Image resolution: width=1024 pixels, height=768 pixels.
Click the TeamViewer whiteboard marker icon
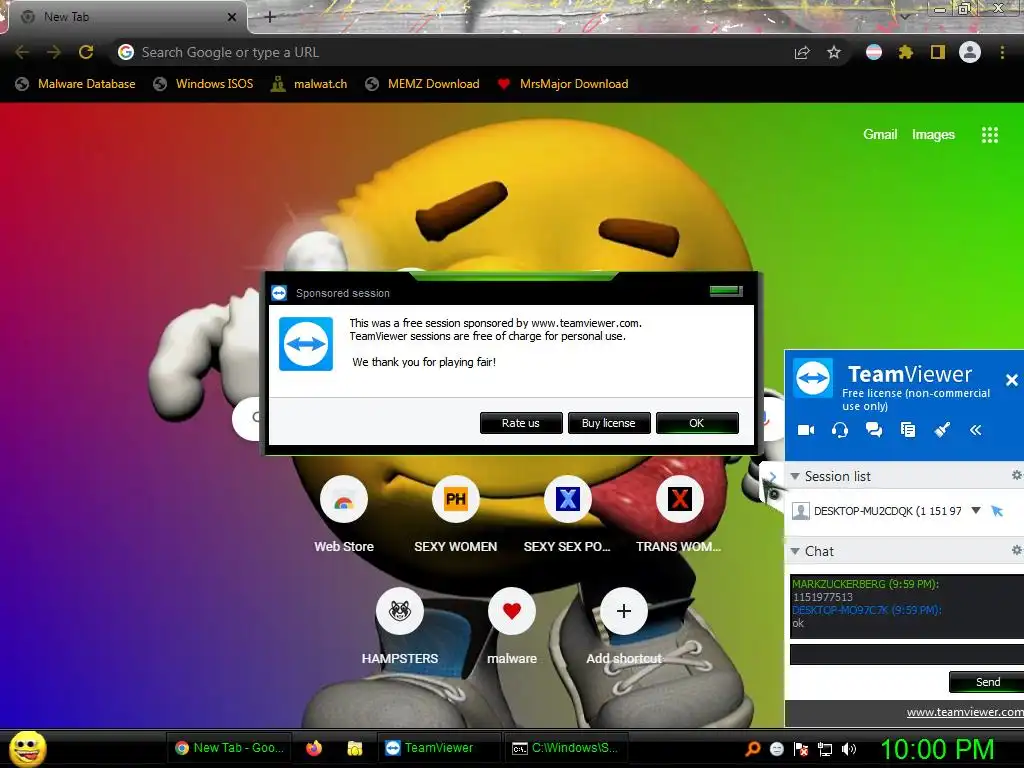click(x=942, y=430)
